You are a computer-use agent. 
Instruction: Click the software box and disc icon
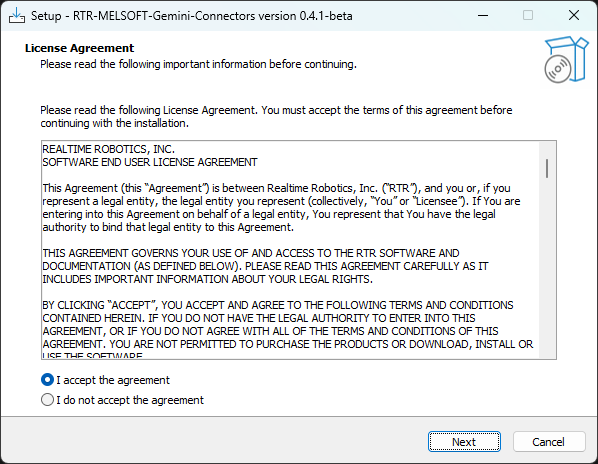(x=566, y=59)
